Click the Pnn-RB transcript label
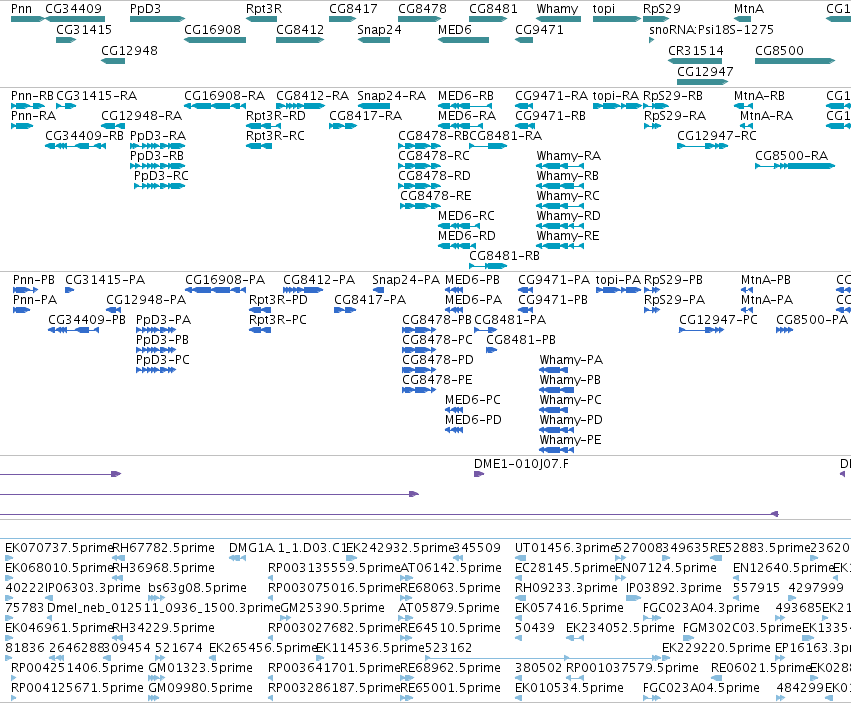 pyautogui.click(x=33, y=96)
